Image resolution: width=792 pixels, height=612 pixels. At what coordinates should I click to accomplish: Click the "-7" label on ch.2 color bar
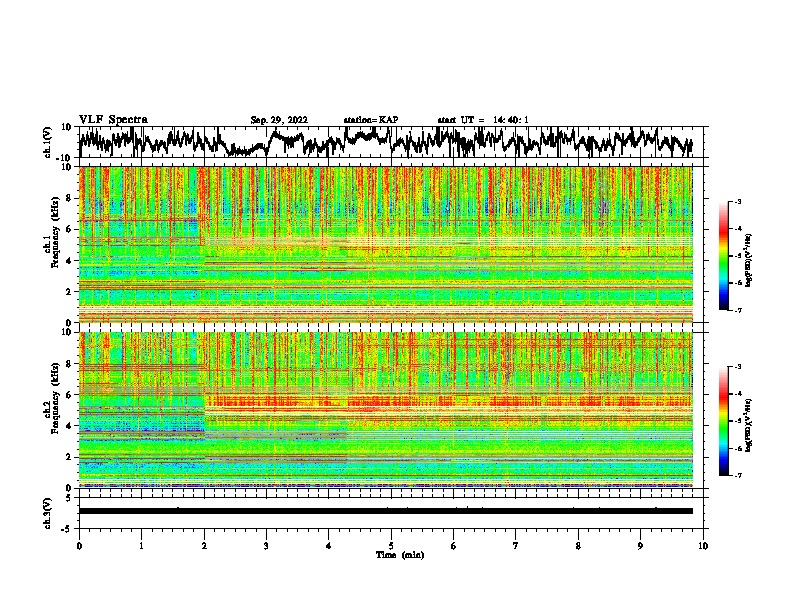[738, 475]
